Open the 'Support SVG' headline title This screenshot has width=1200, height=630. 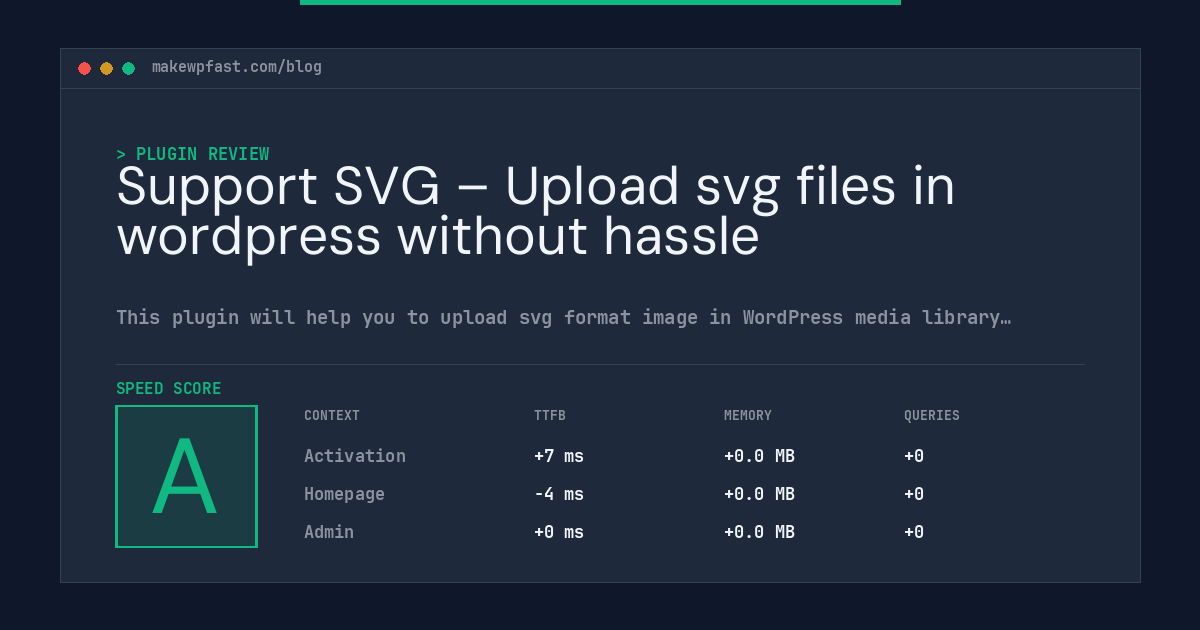tap(536, 211)
